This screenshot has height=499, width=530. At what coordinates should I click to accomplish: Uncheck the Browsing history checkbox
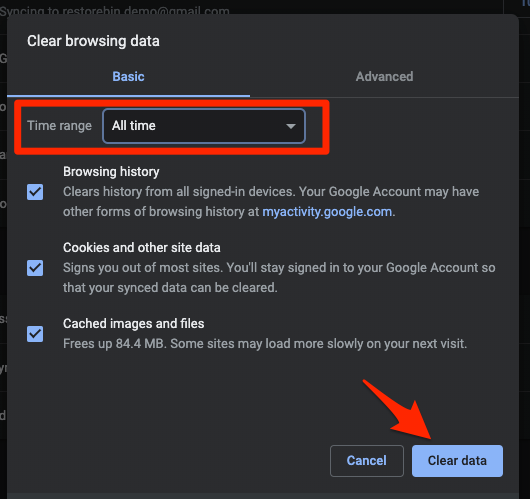coord(35,192)
